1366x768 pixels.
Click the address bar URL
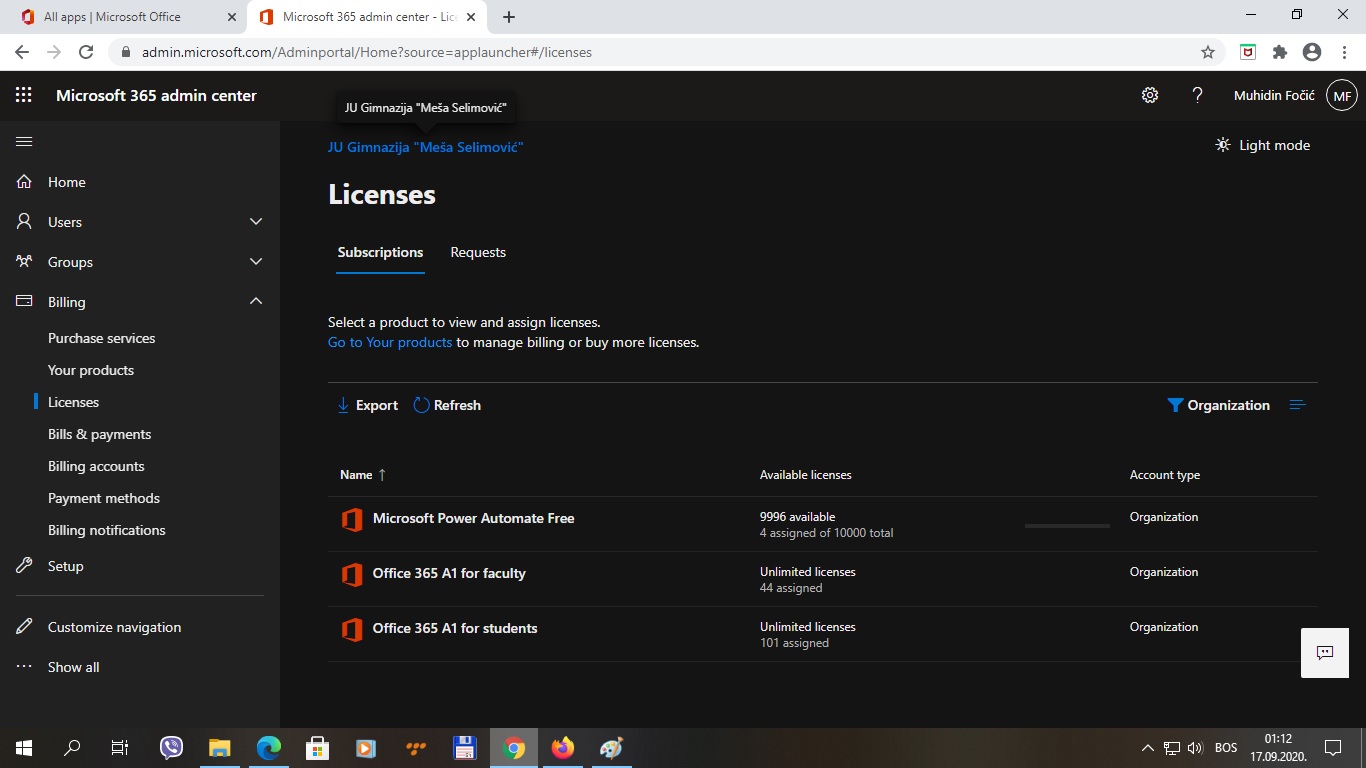(367, 52)
